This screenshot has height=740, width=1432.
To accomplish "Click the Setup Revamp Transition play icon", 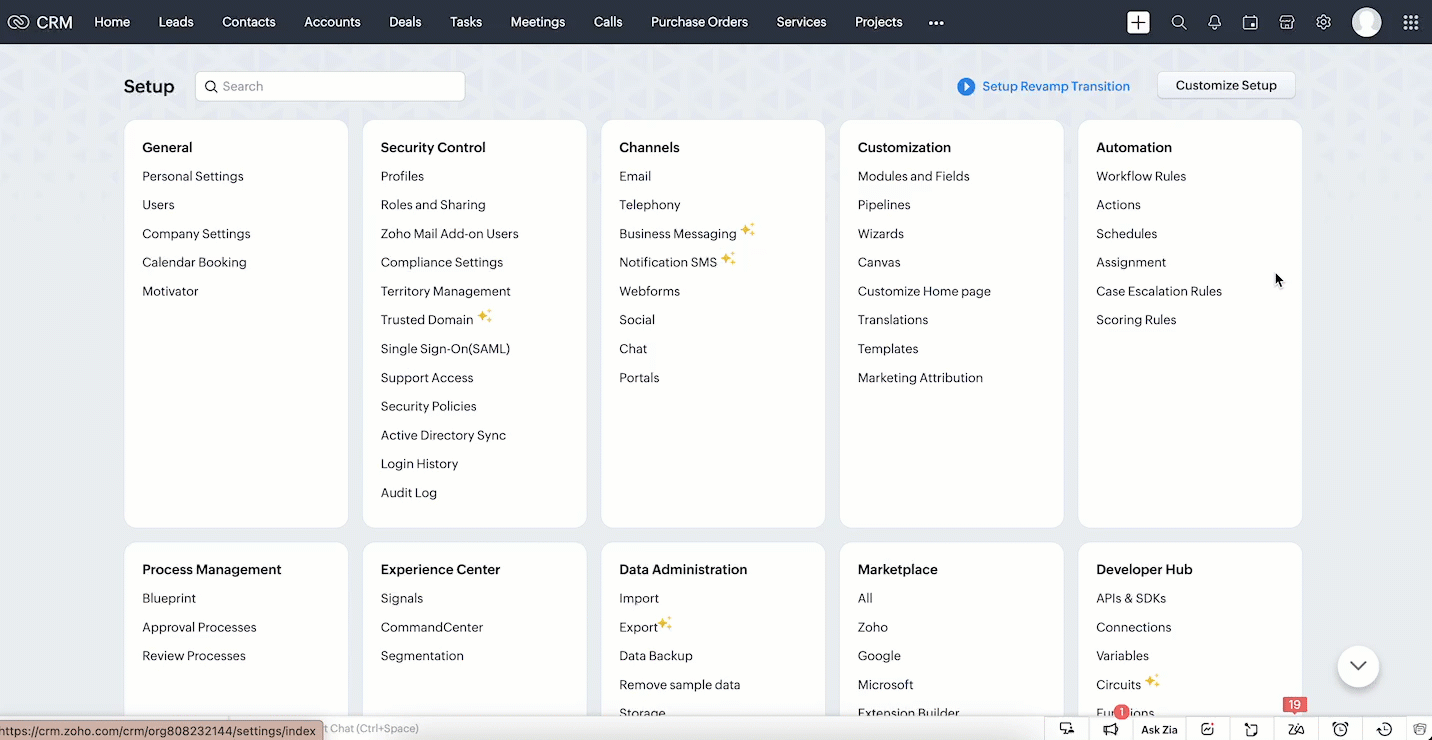I will tap(965, 86).
